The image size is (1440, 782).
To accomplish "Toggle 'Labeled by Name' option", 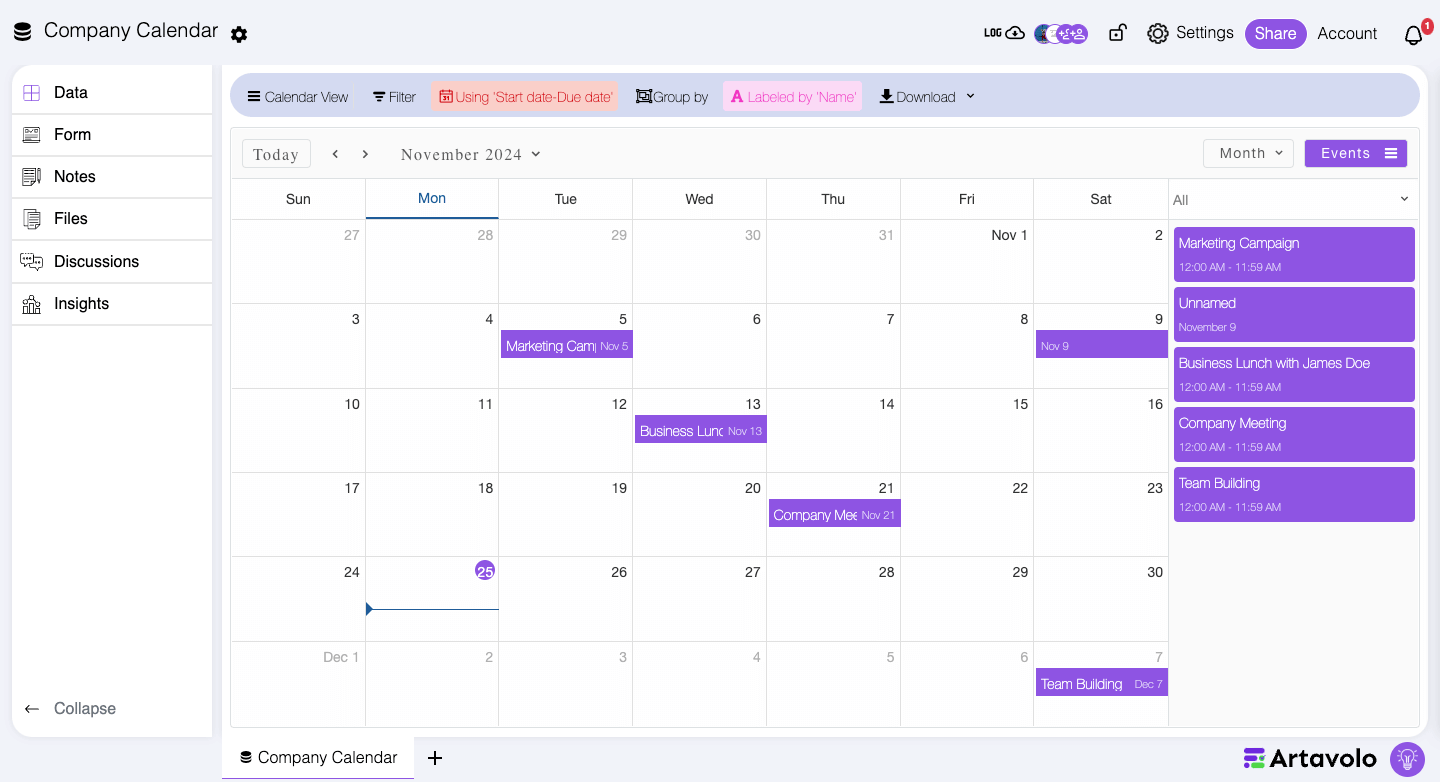I will 793,97.
